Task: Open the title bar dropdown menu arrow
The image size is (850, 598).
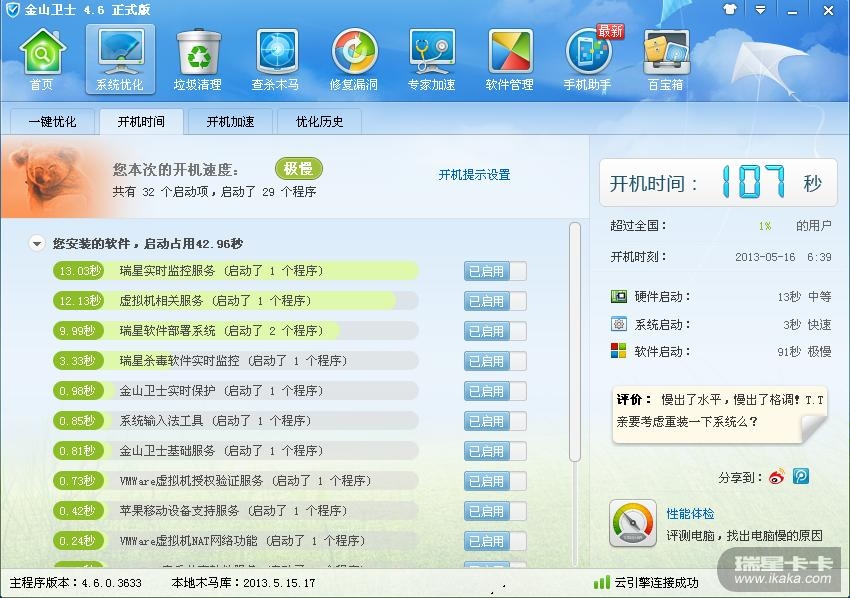Action: point(761,10)
